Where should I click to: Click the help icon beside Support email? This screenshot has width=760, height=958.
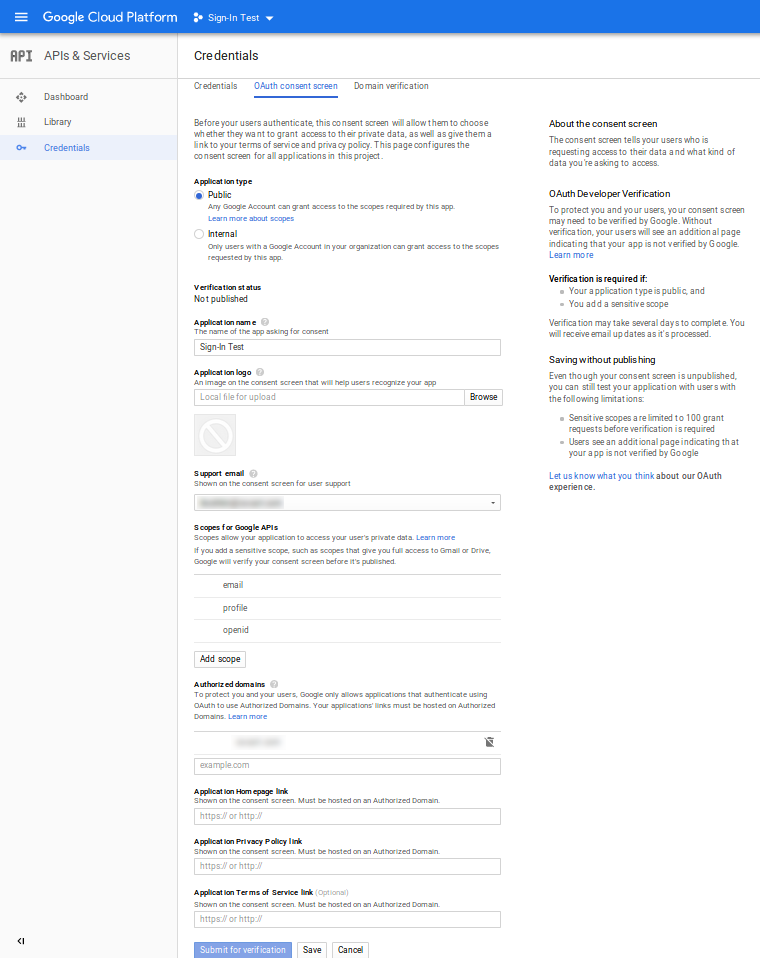click(253, 474)
